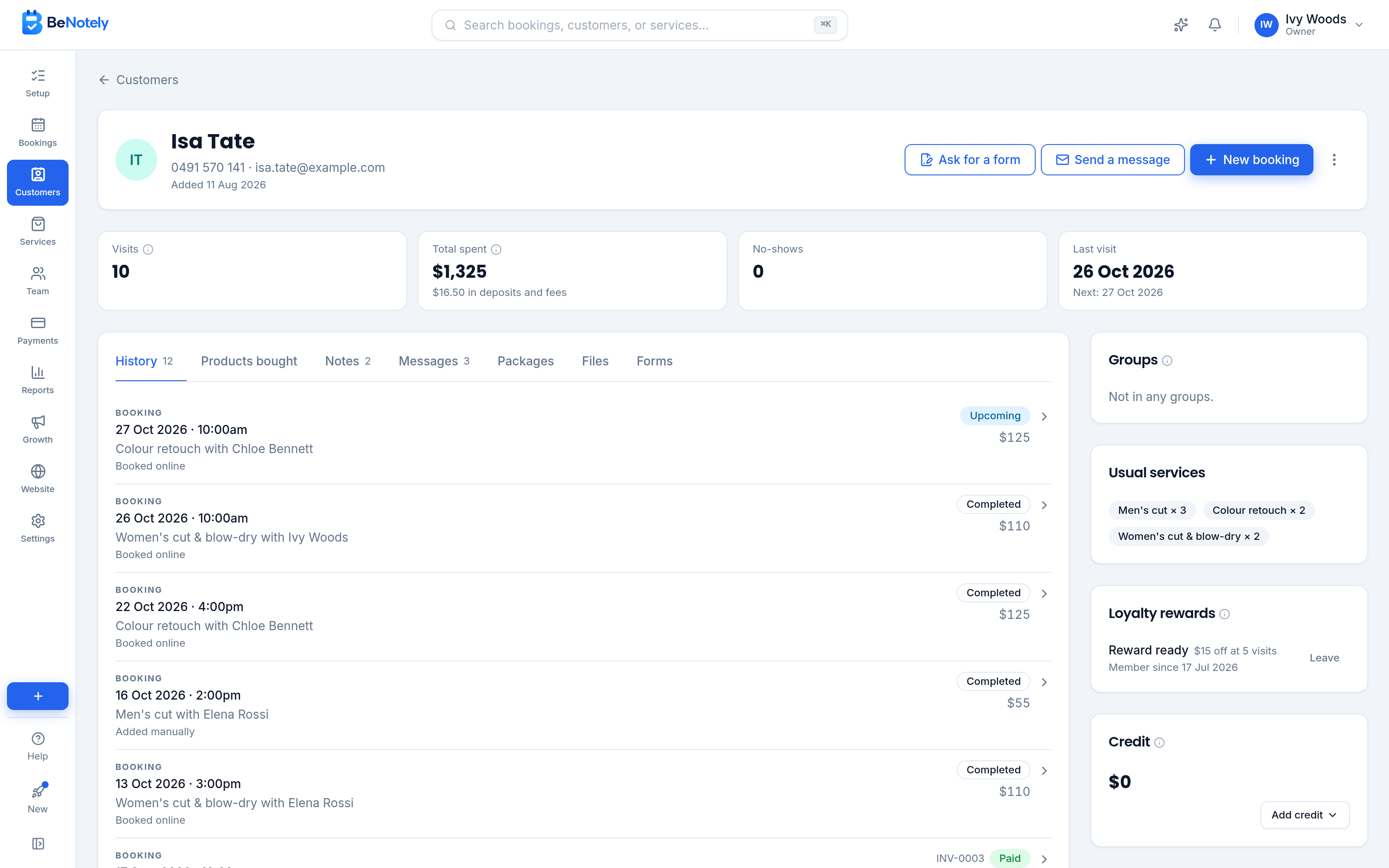Go back to Customers list
This screenshot has width=1389, height=868.
[x=138, y=80]
